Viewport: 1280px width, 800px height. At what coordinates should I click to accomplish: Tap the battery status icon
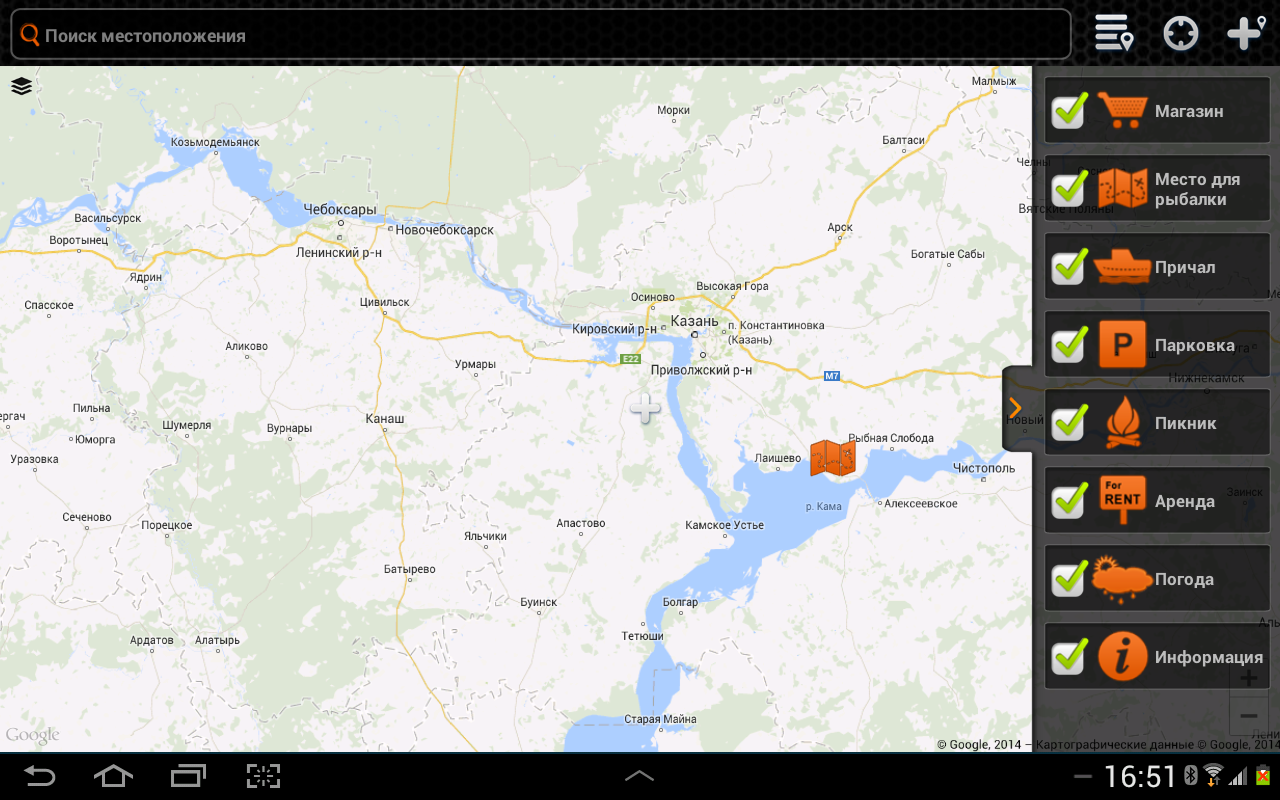1263,776
